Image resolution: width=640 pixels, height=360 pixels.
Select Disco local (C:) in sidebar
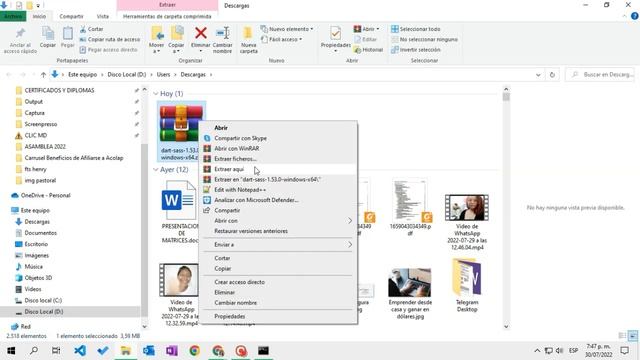tap(43, 300)
